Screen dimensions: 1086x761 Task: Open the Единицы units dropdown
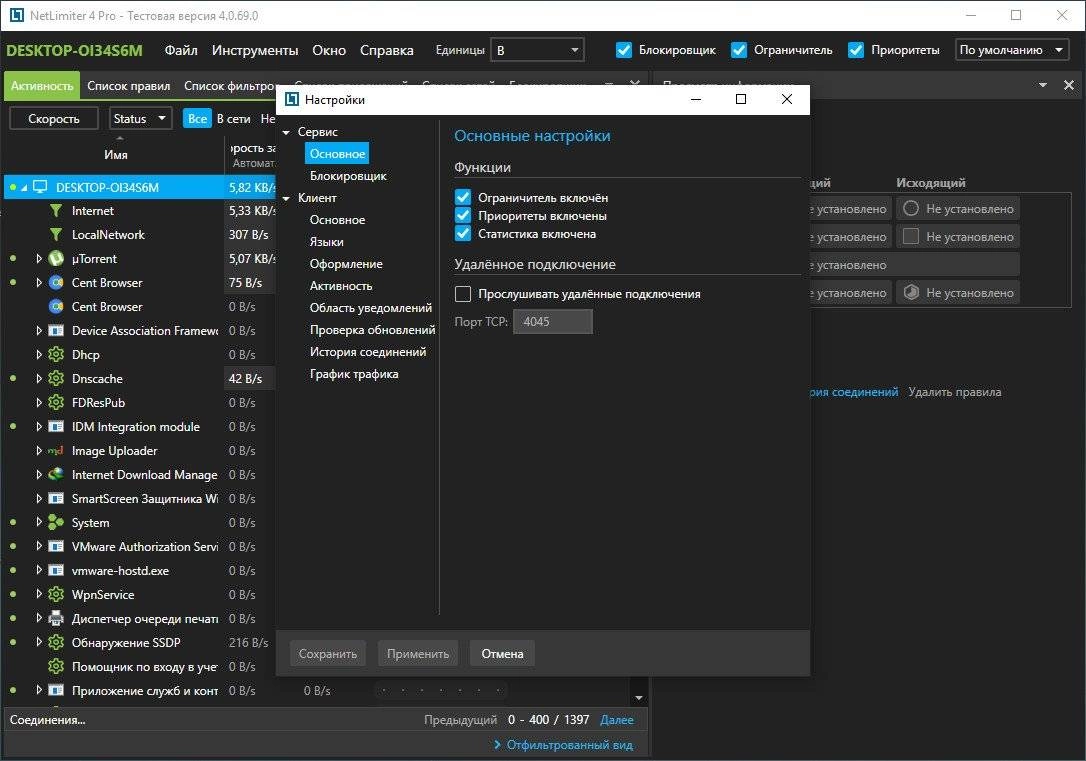(x=537, y=50)
